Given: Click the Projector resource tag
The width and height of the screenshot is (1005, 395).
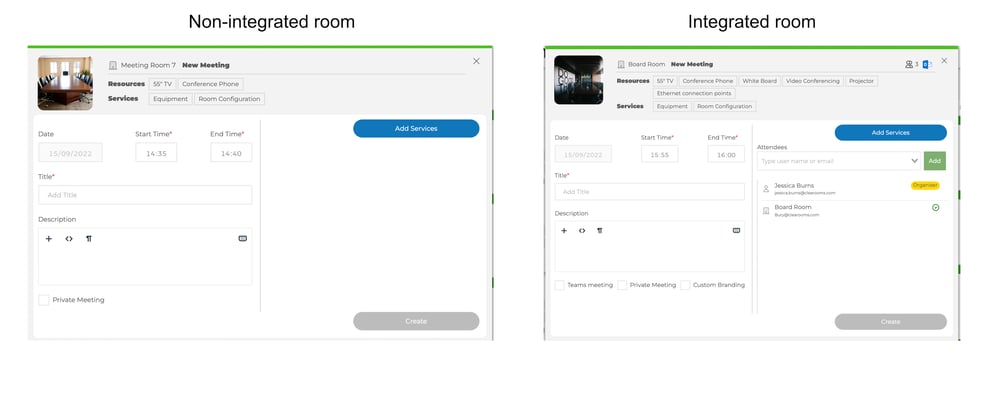Looking at the screenshot, I should tap(861, 81).
